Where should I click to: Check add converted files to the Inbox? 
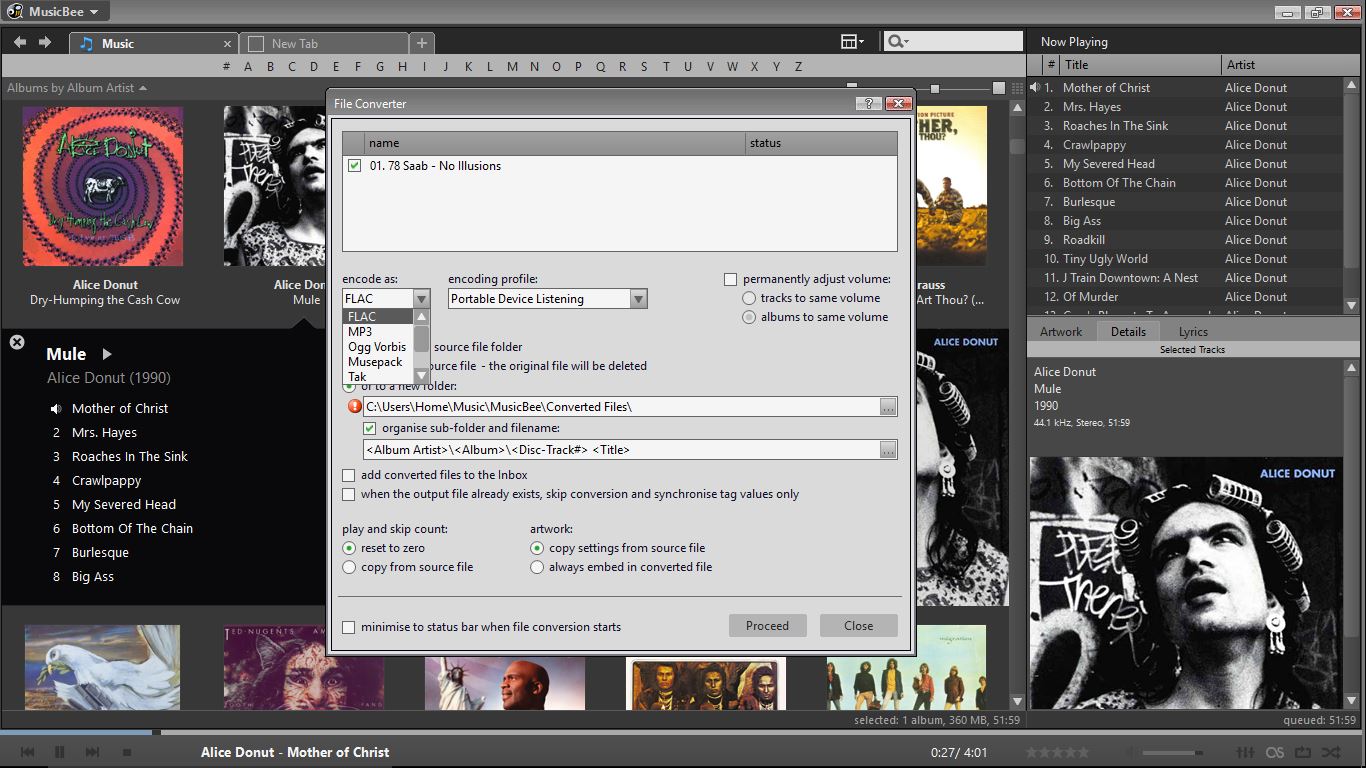349,475
